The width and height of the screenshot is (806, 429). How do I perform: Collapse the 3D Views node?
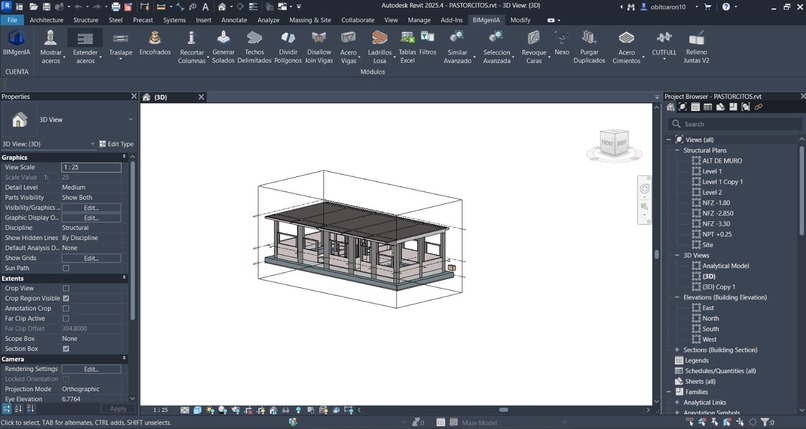point(677,255)
